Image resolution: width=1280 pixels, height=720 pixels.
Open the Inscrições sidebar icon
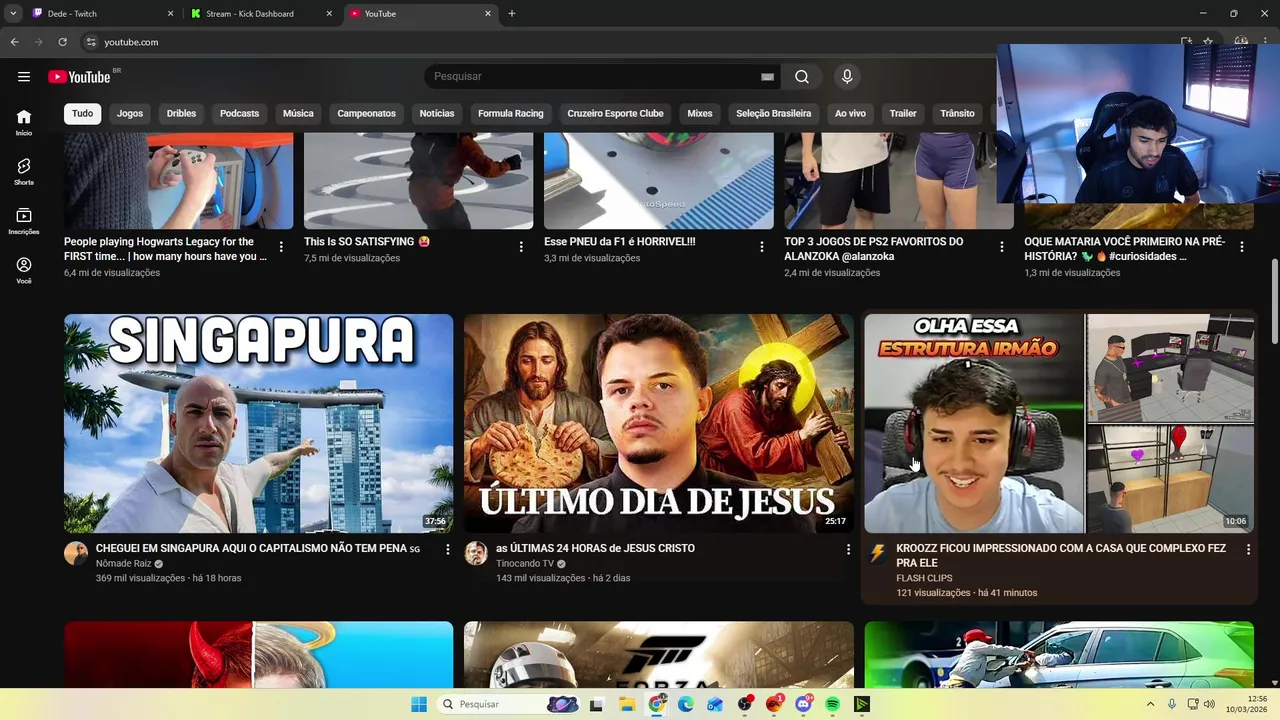coord(24,221)
